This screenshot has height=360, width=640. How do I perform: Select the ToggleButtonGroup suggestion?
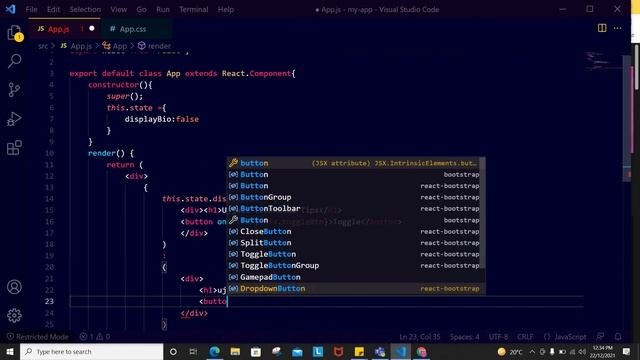(x=353, y=266)
